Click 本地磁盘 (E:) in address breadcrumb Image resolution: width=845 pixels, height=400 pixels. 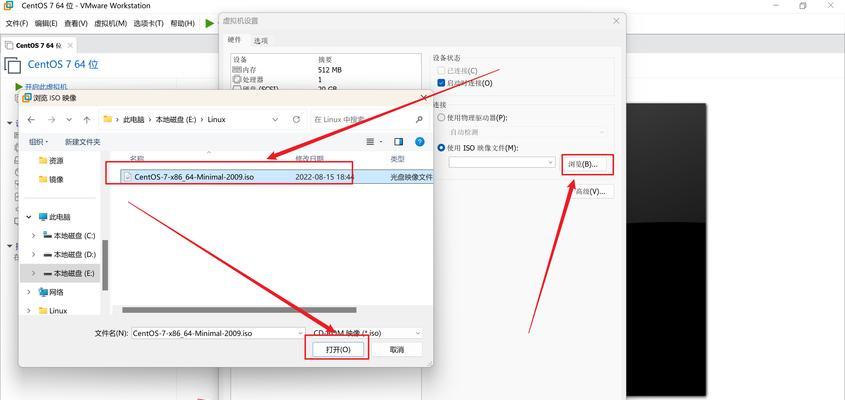pyautogui.click(x=176, y=120)
